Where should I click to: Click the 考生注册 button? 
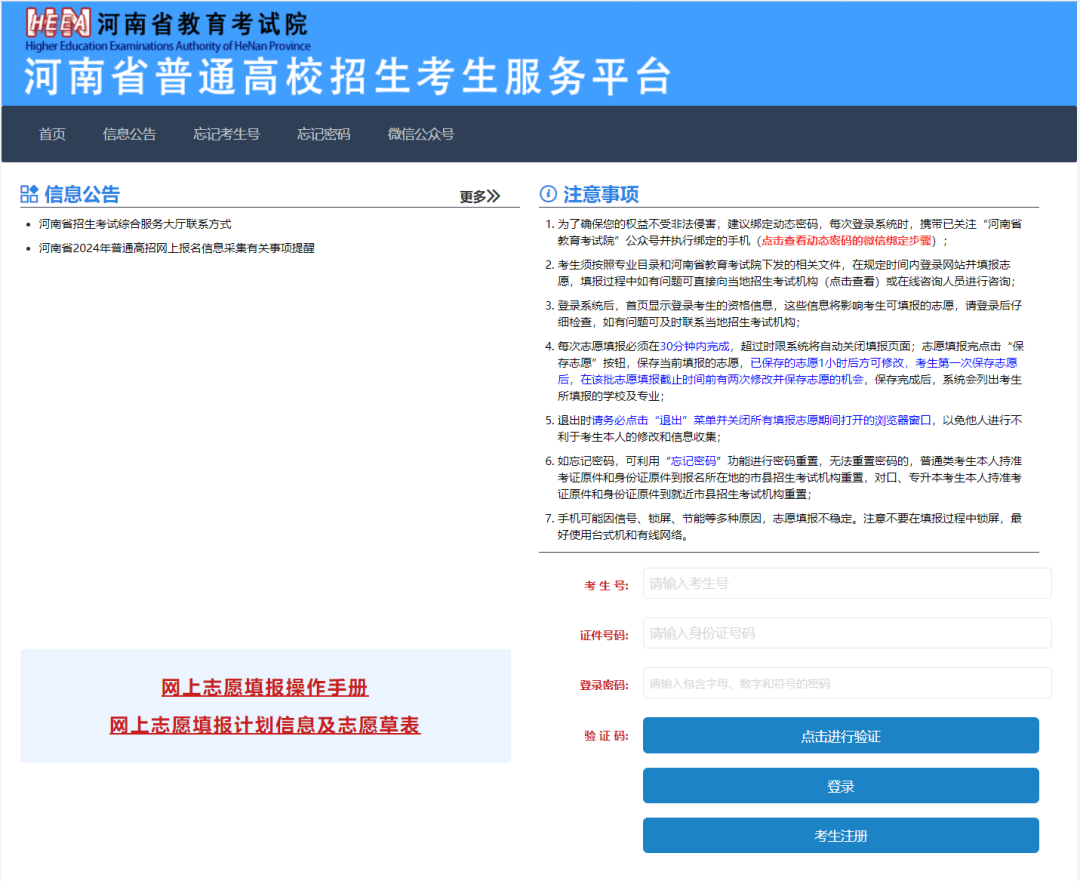coord(840,836)
